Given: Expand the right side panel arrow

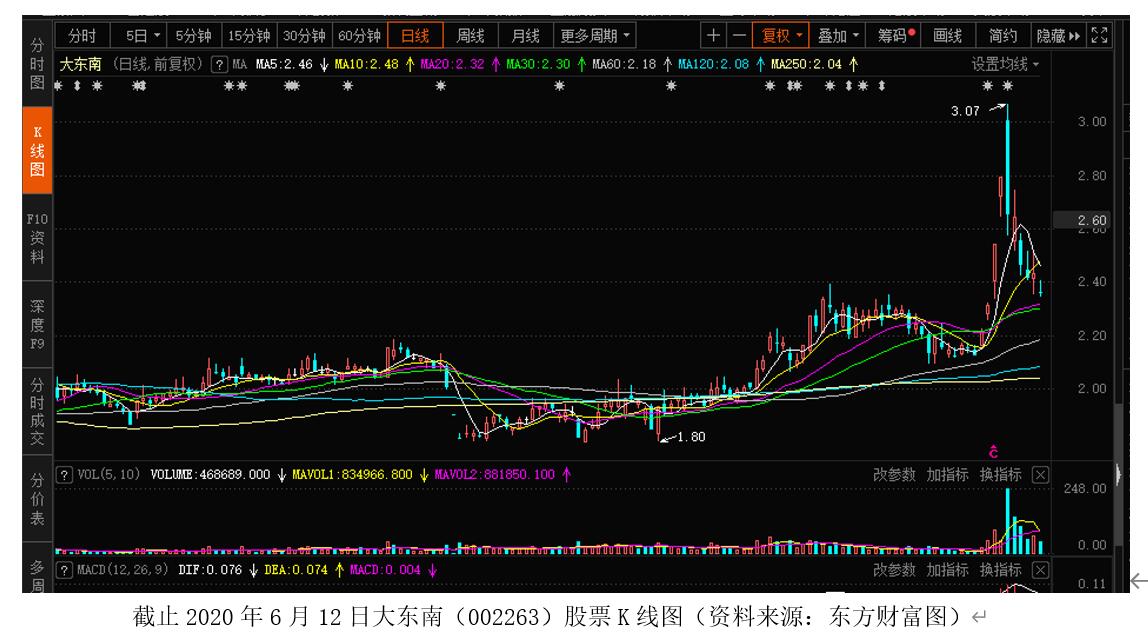Looking at the screenshot, I should click(x=1118, y=474).
